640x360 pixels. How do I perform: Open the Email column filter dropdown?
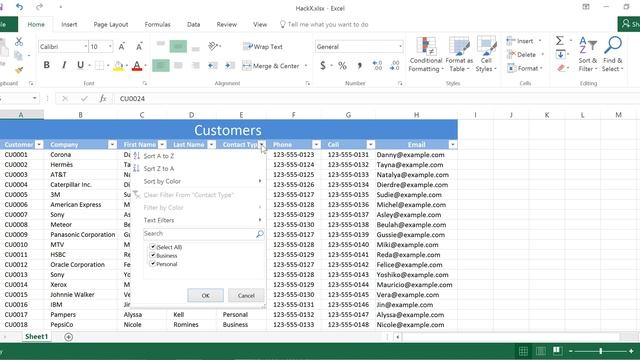(453, 144)
